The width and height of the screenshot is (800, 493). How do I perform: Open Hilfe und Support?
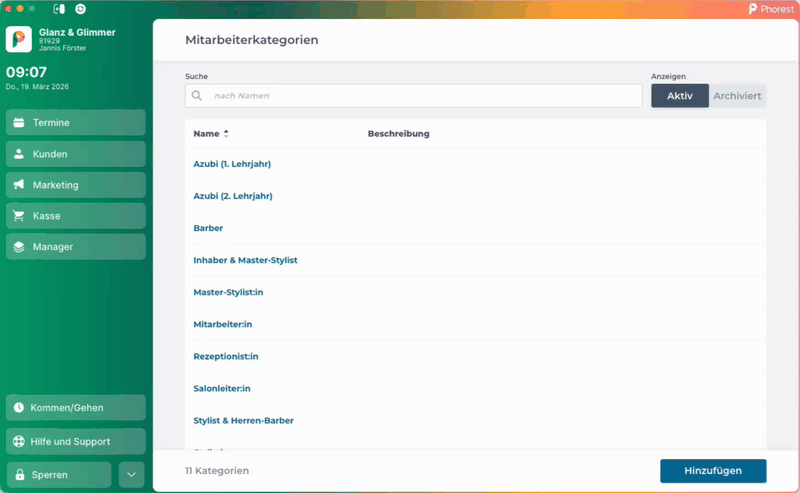[x=76, y=441]
